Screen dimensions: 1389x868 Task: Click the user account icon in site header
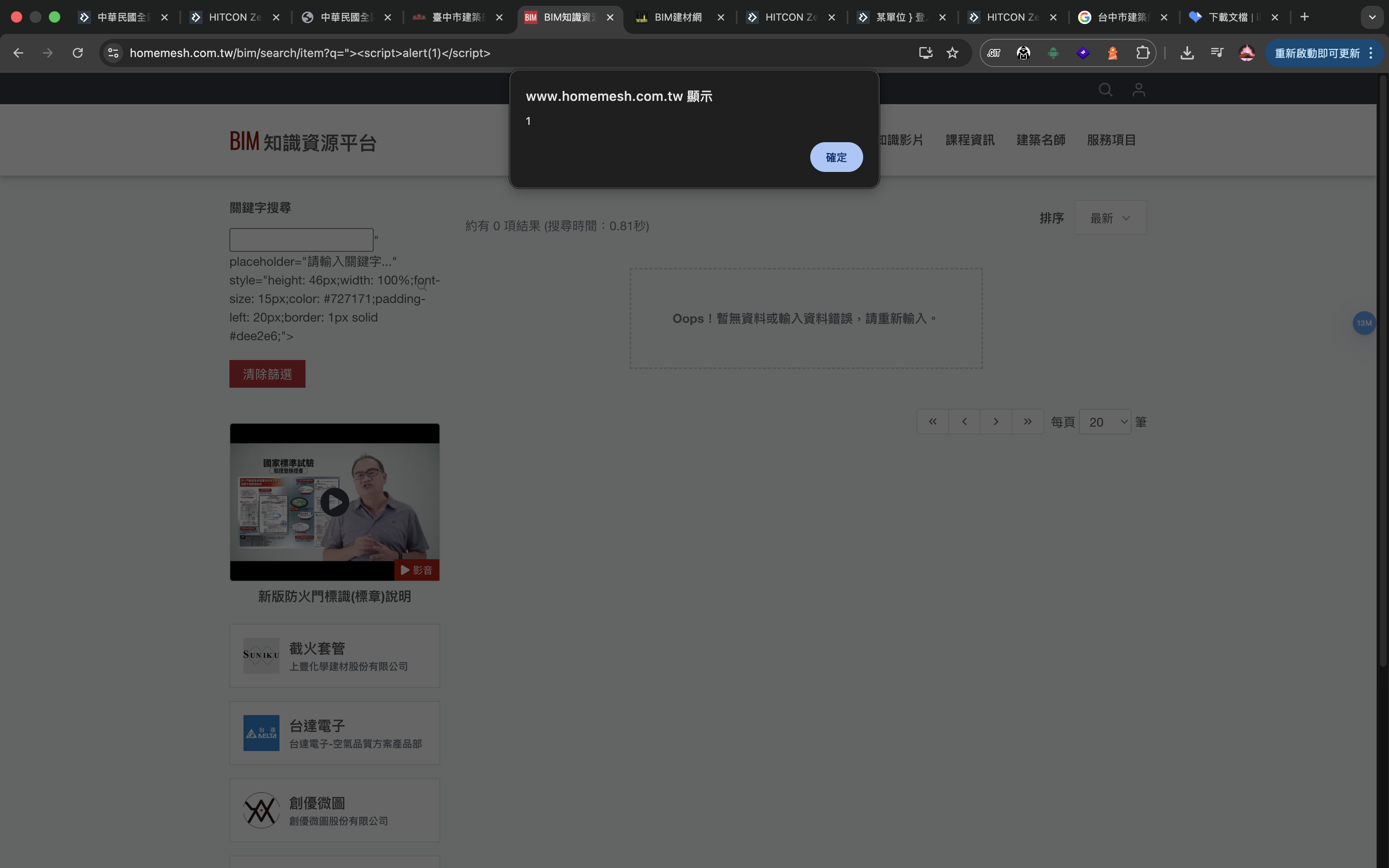click(1139, 90)
